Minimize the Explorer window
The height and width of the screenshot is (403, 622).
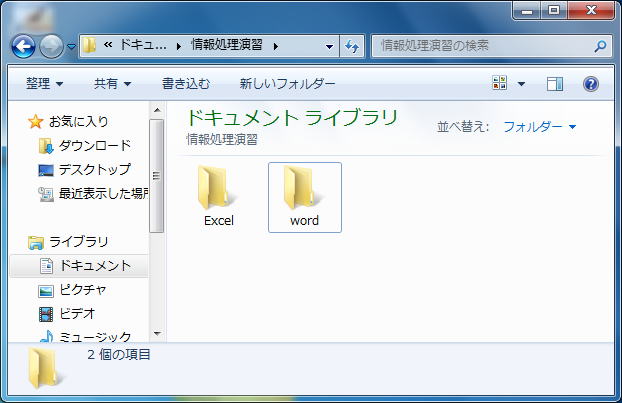[526, 10]
